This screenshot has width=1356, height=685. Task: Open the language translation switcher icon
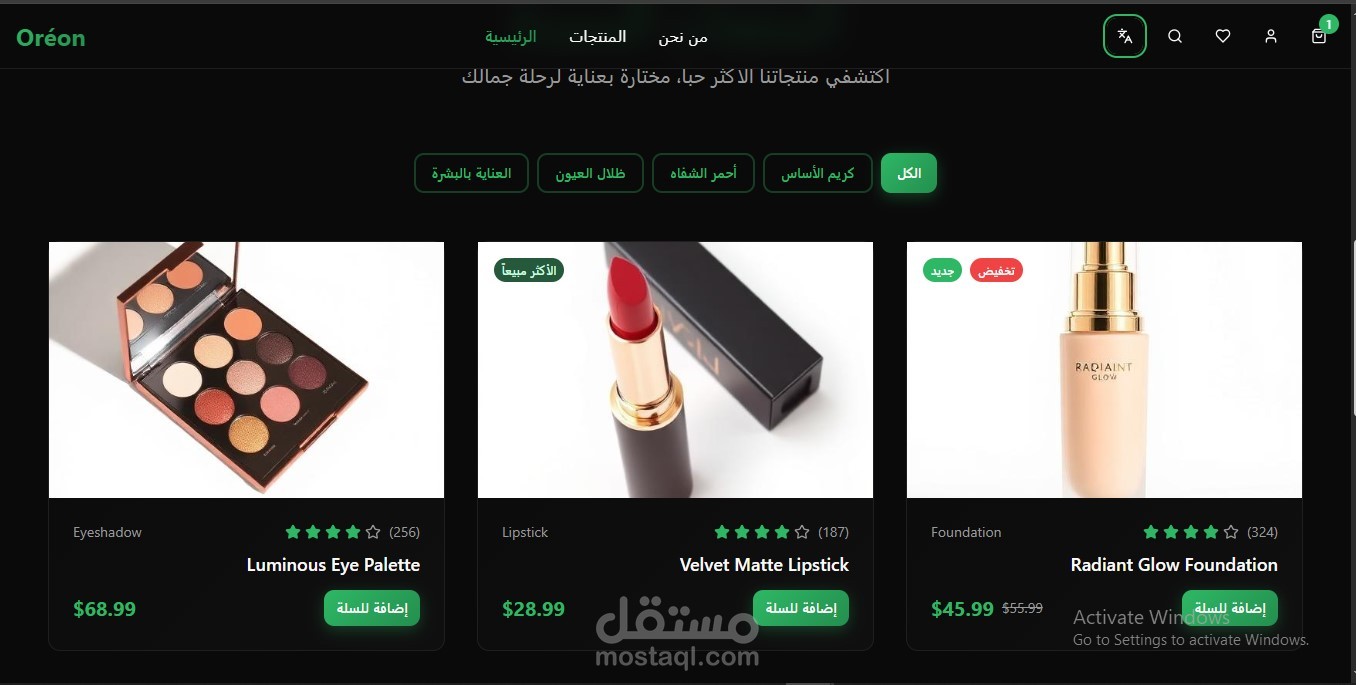[x=1125, y=36]
